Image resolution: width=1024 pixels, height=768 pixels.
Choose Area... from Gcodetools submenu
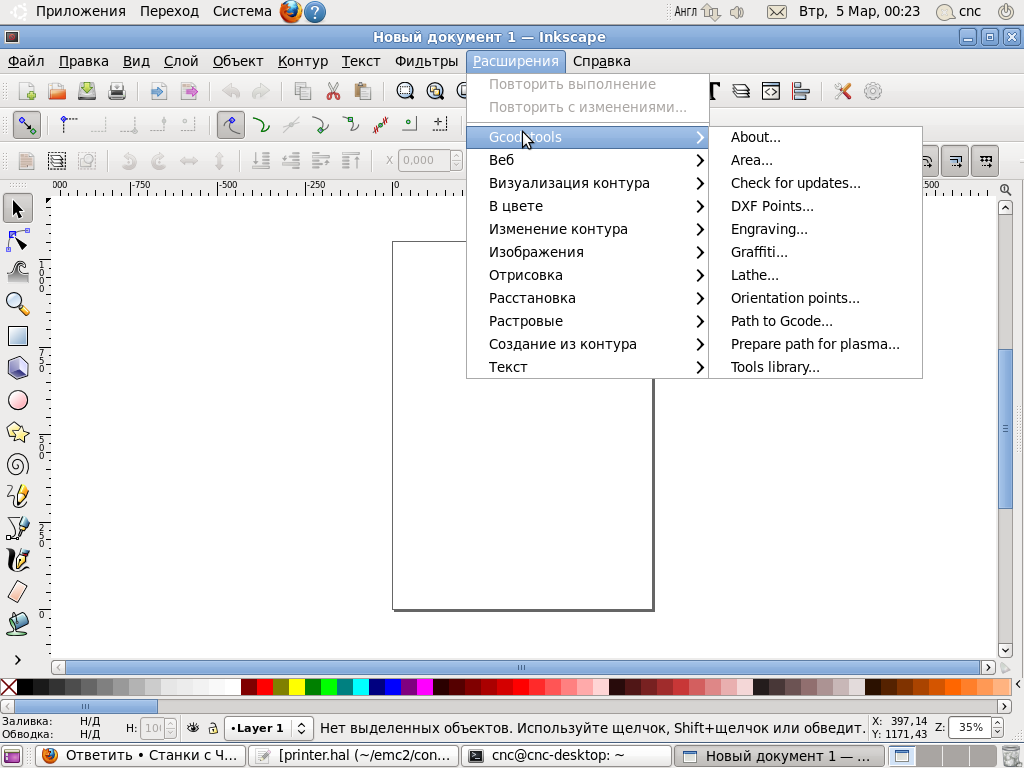tap(815, 160)
